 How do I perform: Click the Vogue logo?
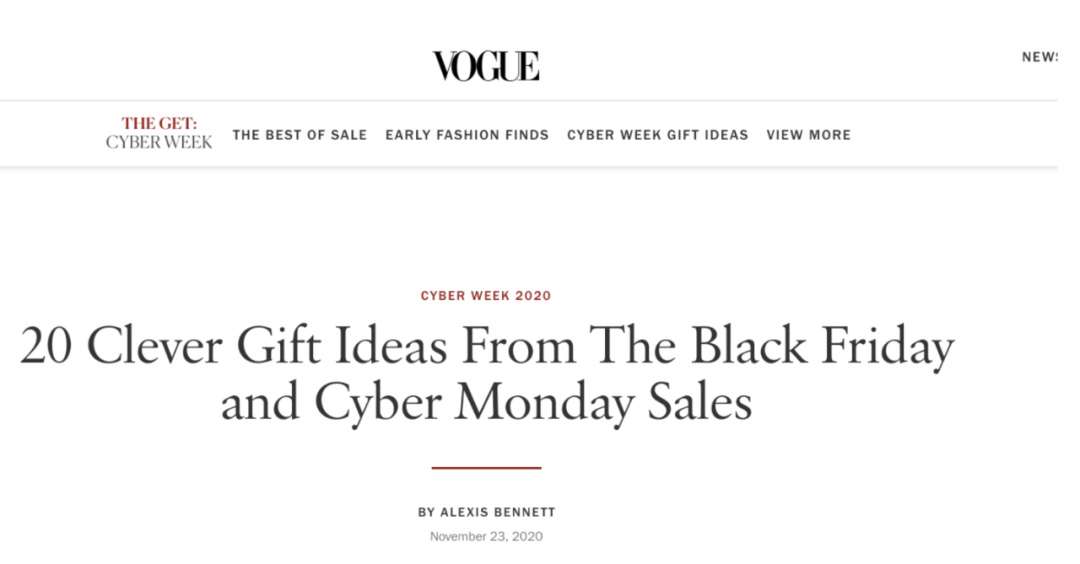click(x=485, y=66)
